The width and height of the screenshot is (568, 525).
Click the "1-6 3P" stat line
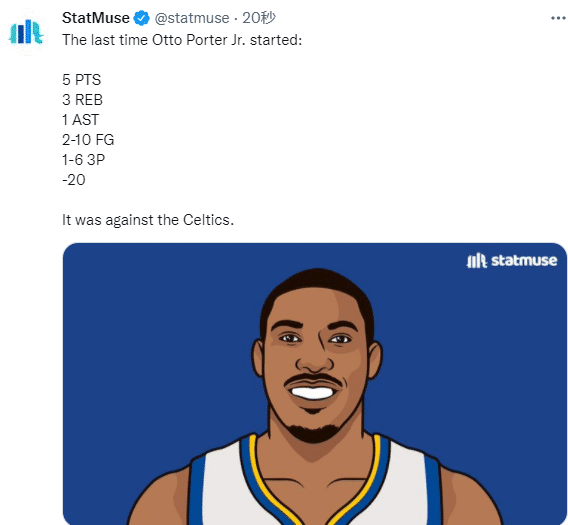coord(84,159)
